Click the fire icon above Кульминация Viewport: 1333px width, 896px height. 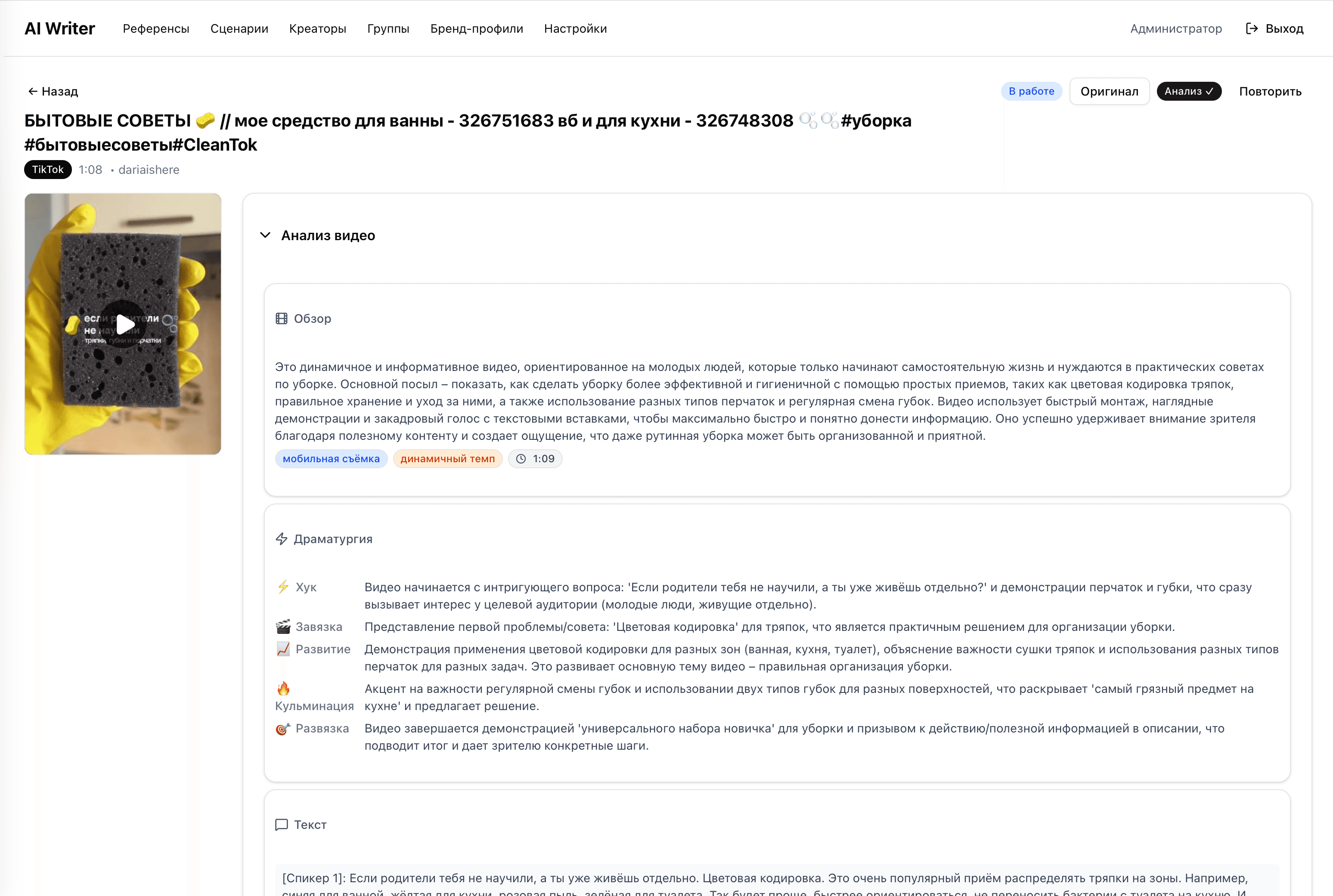click(x=283, y=689)
